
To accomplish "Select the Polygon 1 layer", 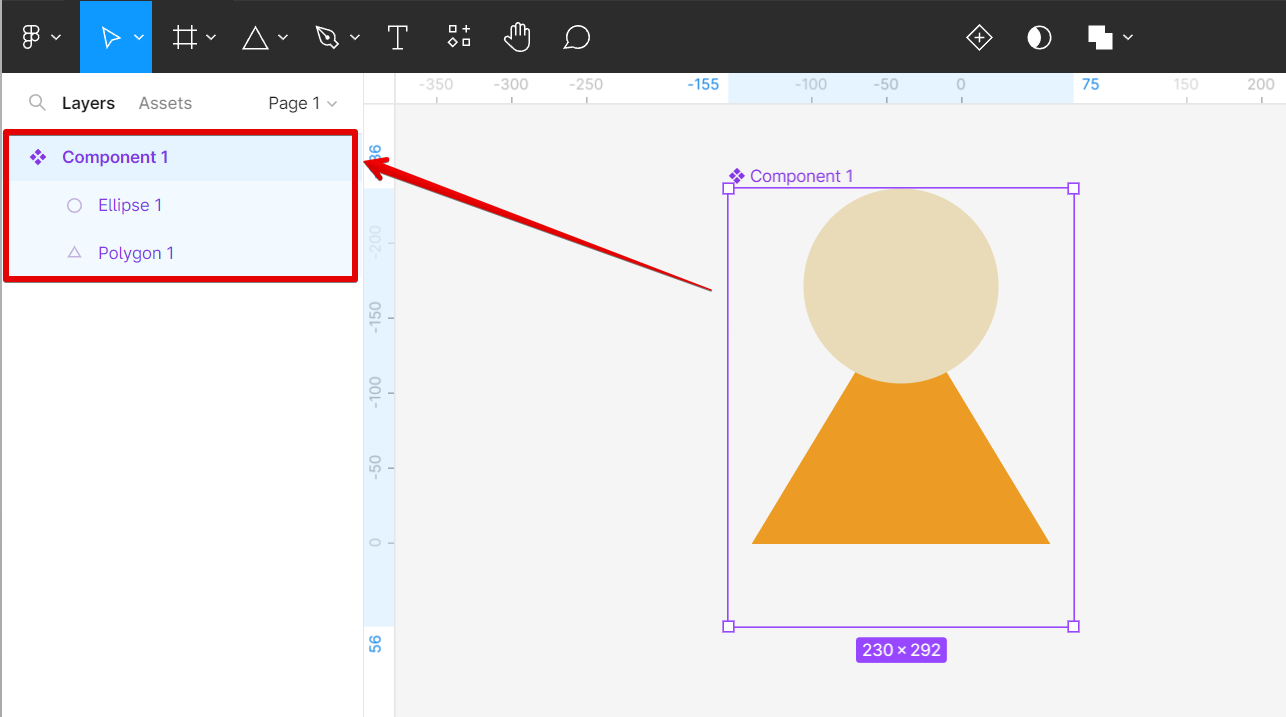I will coord(136,253).
